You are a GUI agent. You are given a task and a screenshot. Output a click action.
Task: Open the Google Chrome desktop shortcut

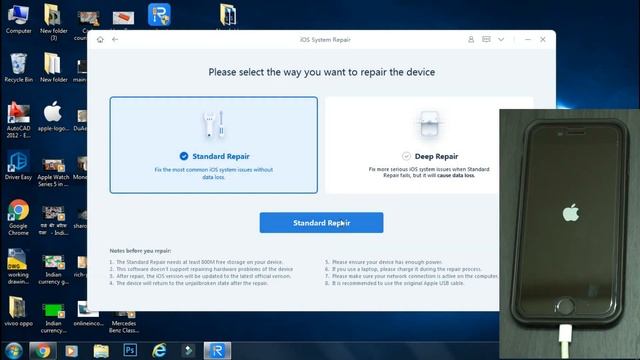(18, 218)
